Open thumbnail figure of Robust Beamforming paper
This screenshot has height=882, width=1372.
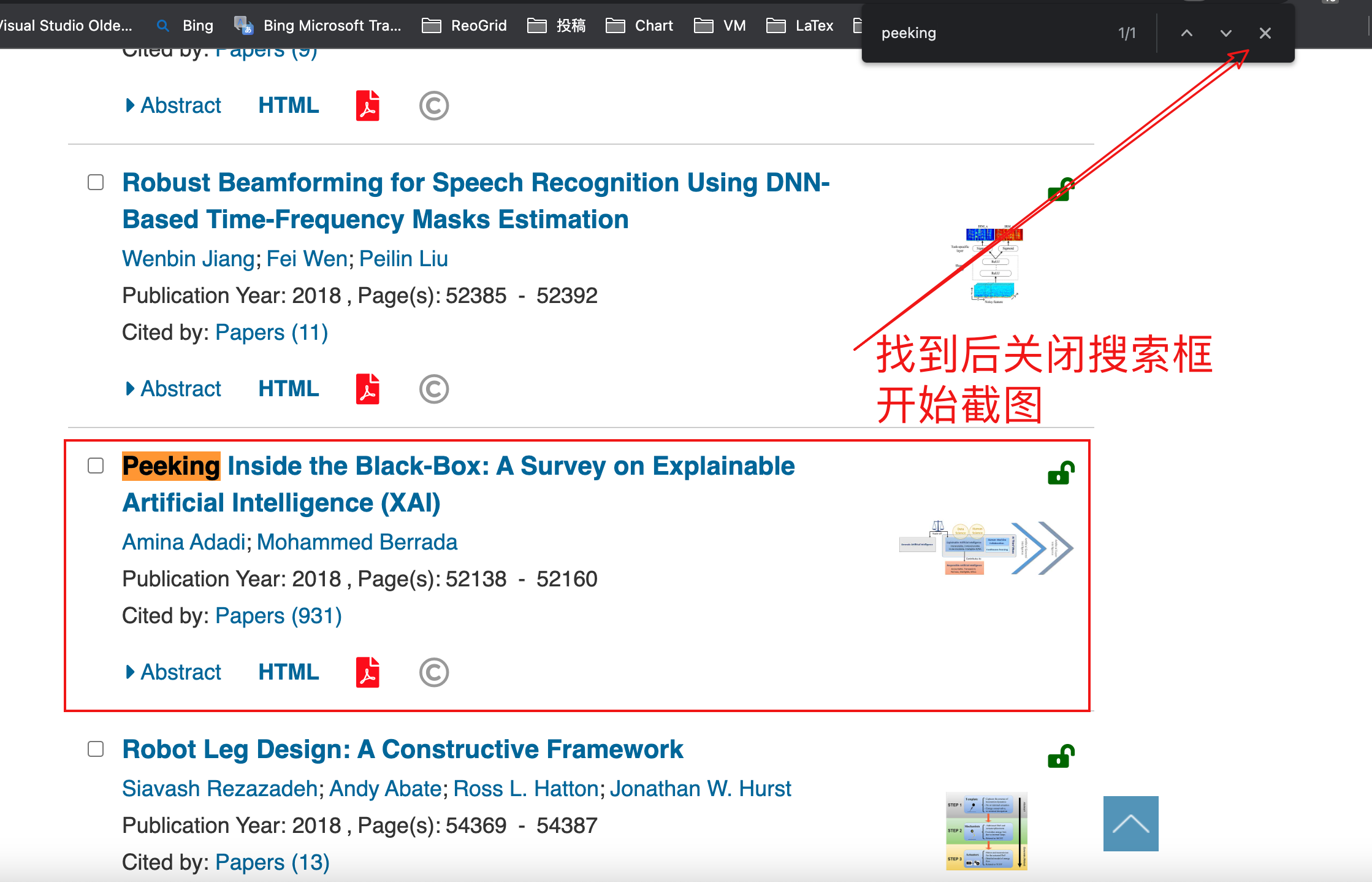pyautogui.click(x=987, y=264)
